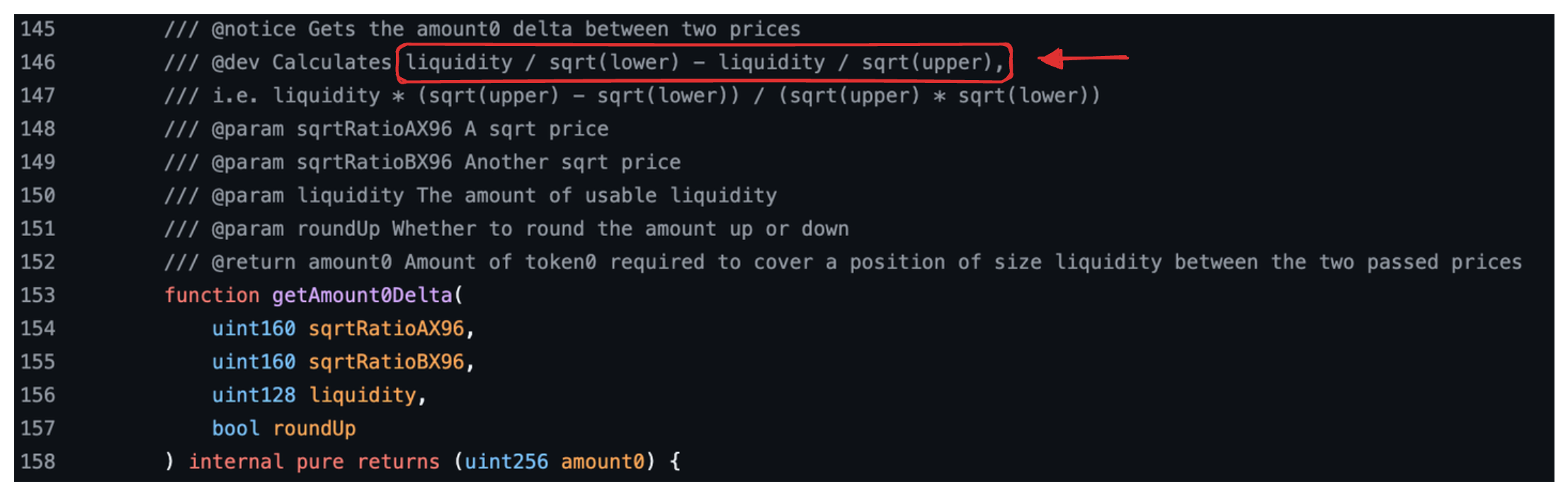Screen dimensions: 1568x496
Task: Click the @return tag on line 152
Action: [254, 261]
